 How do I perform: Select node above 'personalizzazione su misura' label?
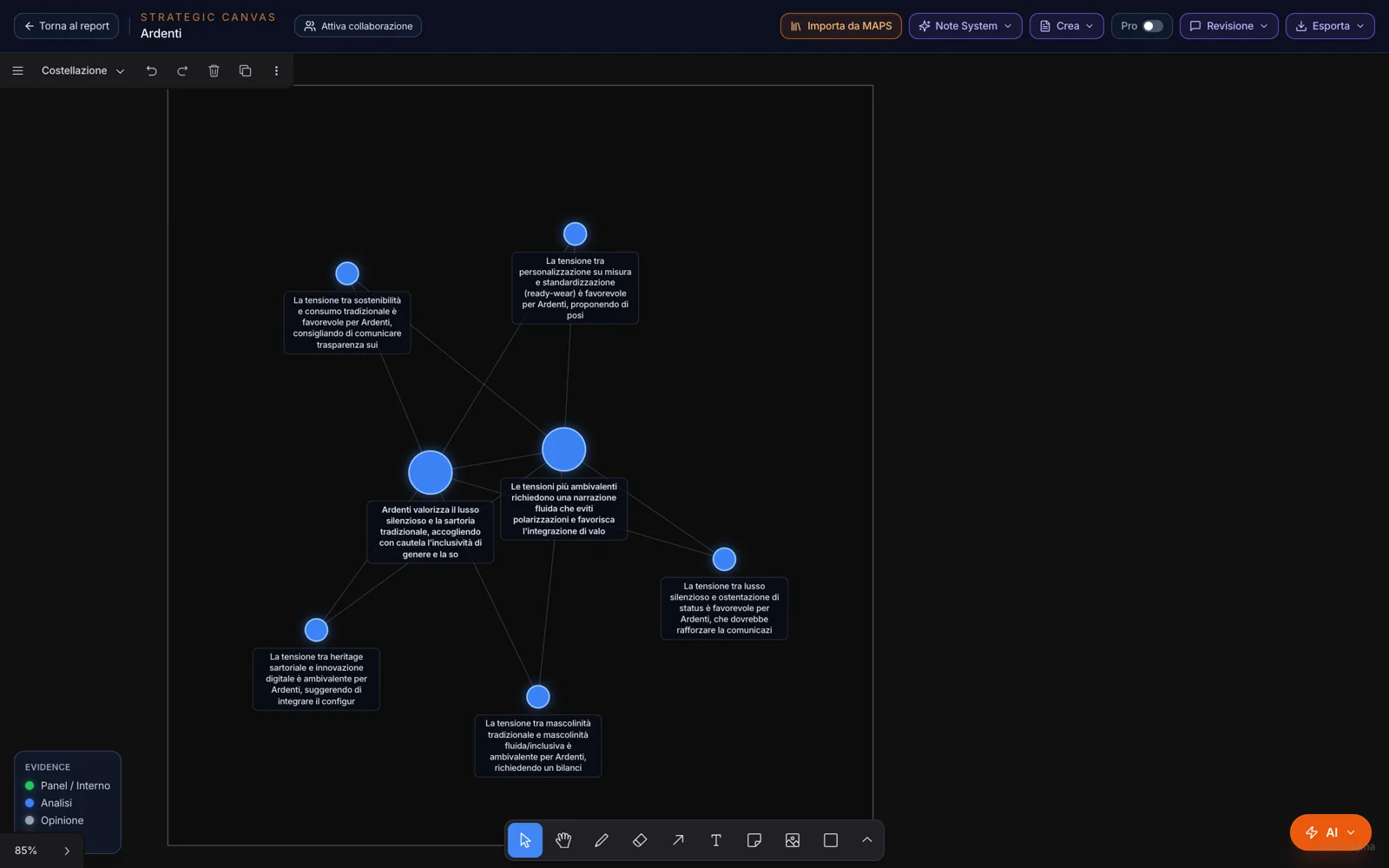tap(576, 233)
